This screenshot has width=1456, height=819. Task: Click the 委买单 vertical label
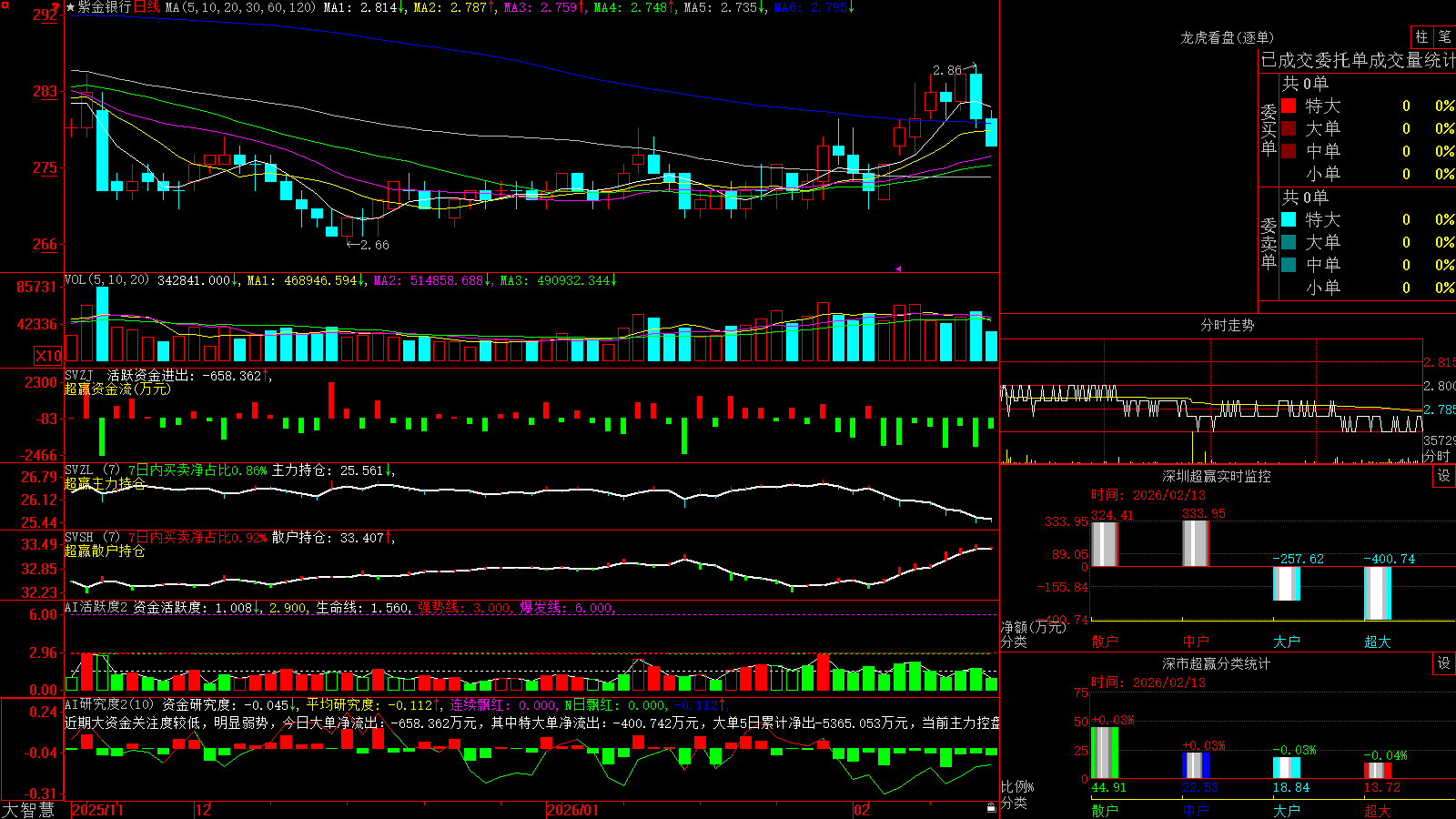pos(1269,129)
